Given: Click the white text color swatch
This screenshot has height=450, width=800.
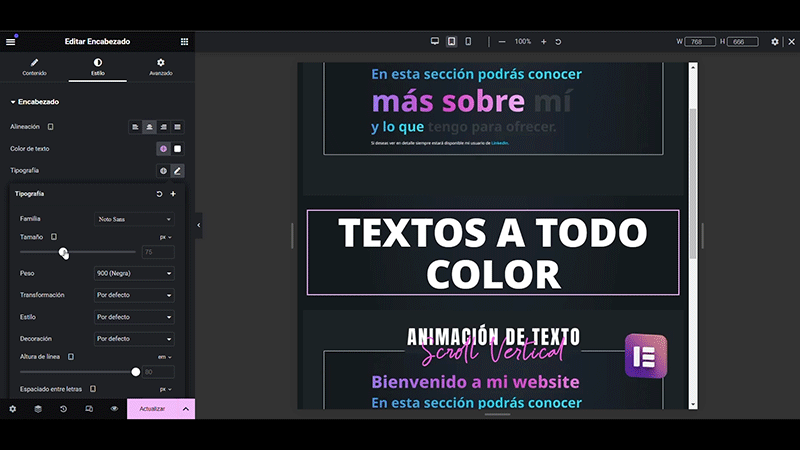Looking at the screenshot, I should 177,149.
